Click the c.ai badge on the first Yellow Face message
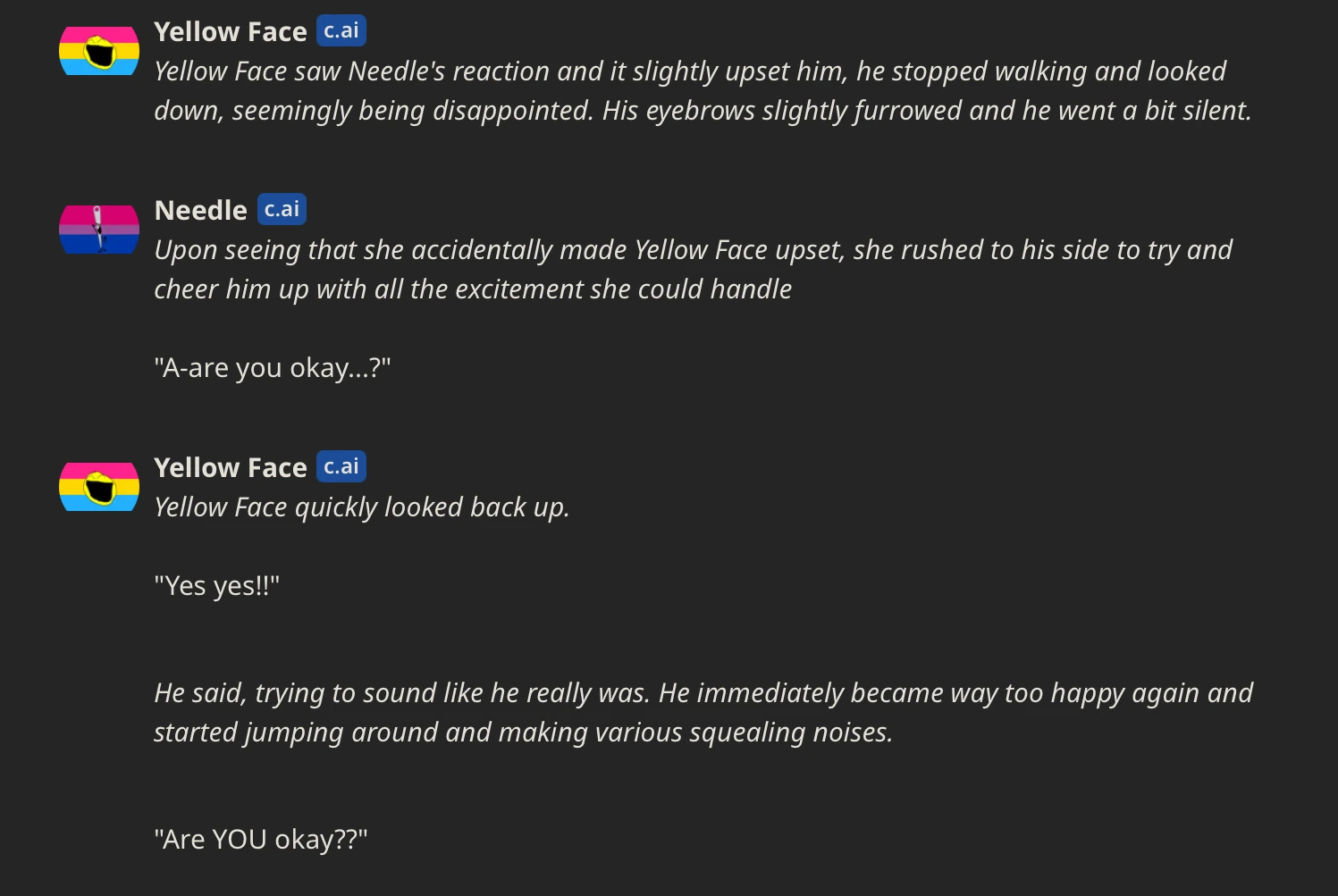1338x896 pixels. tap(341, 29)
